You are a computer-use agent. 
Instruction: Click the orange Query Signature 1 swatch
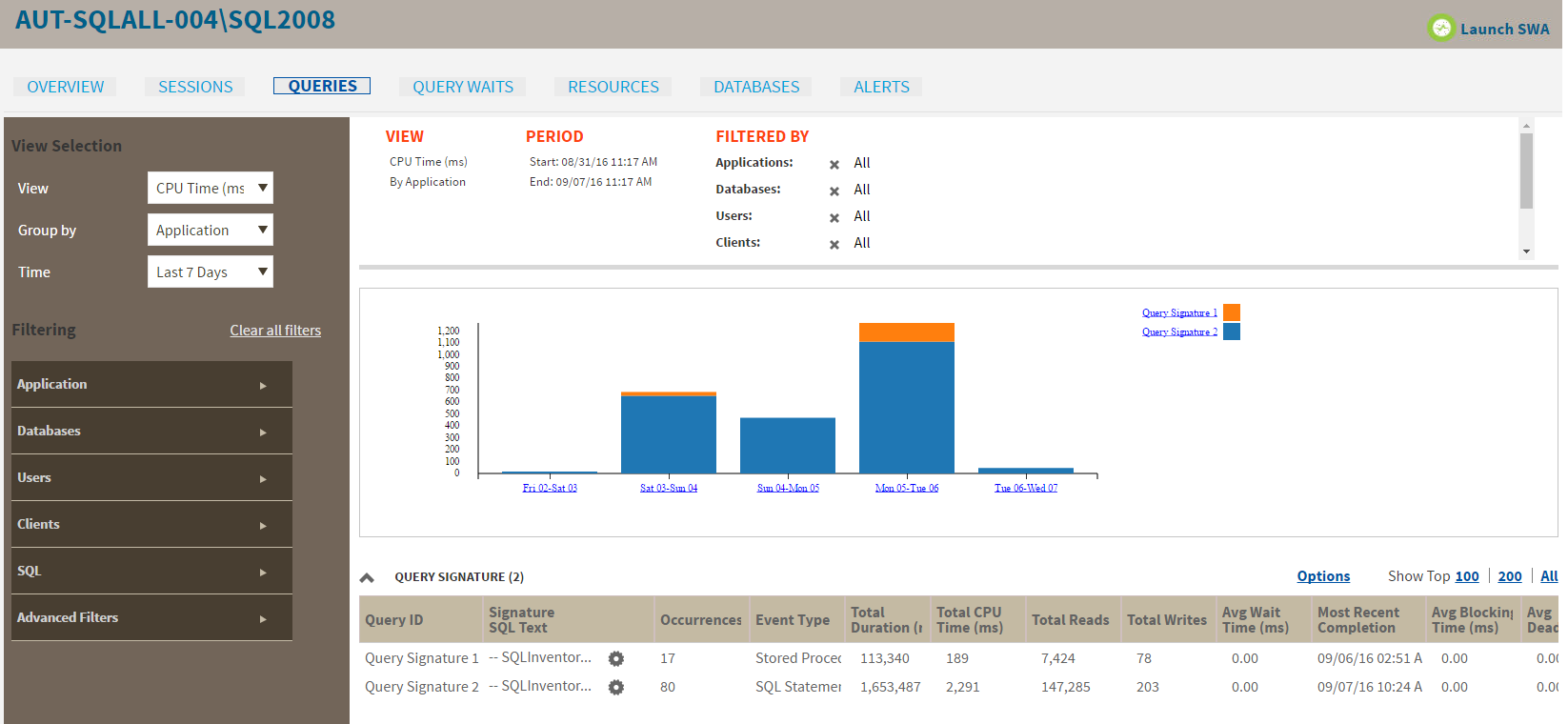click(x=1232, y=312)
